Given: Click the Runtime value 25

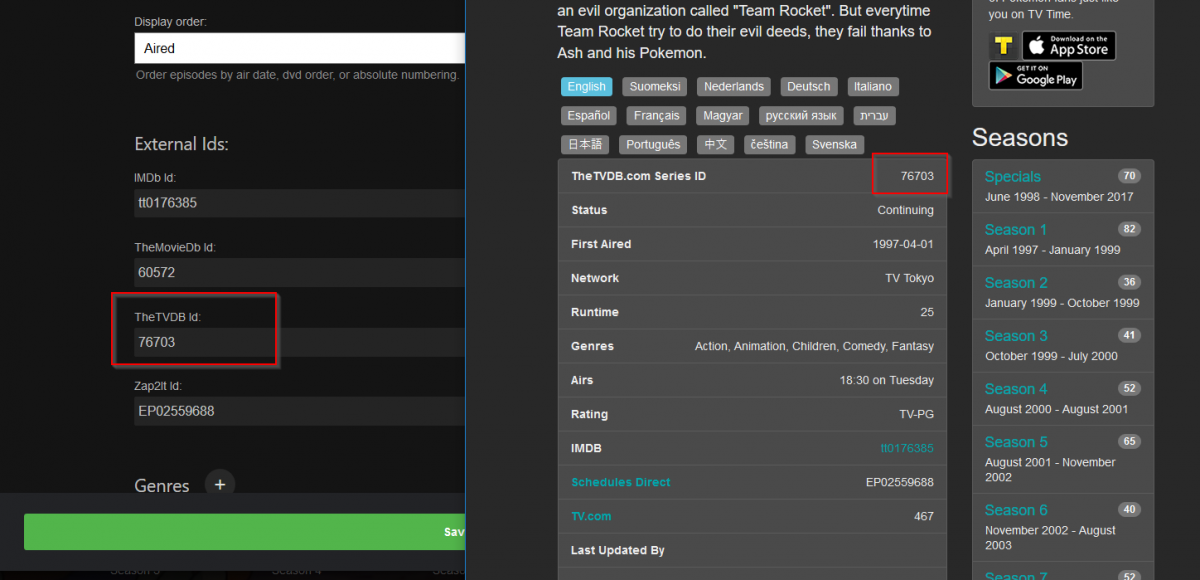Looking at the screenshot, I should pos(927,312).
